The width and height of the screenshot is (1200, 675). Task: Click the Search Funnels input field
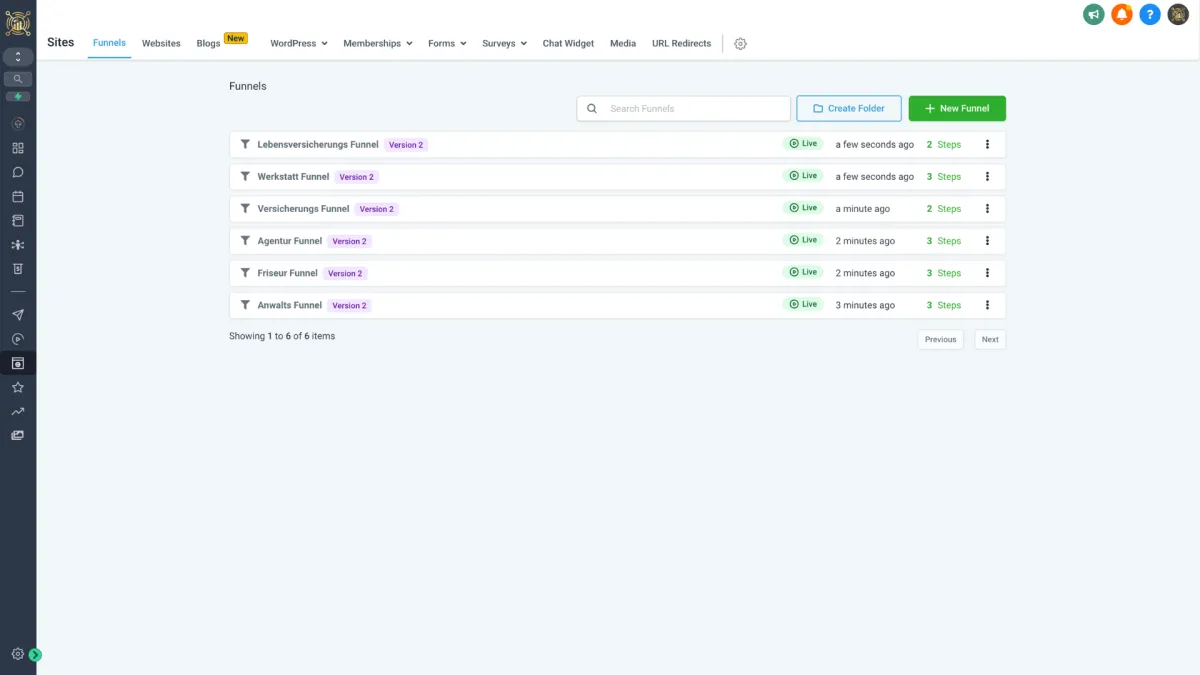click(684, 108)
